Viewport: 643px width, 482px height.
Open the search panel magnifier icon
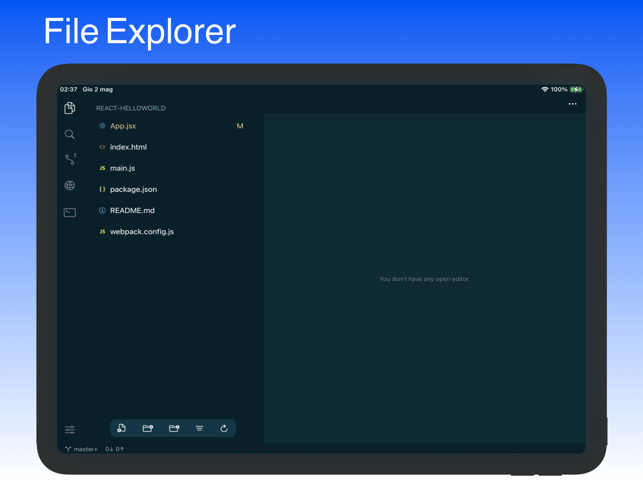(70, 134)
